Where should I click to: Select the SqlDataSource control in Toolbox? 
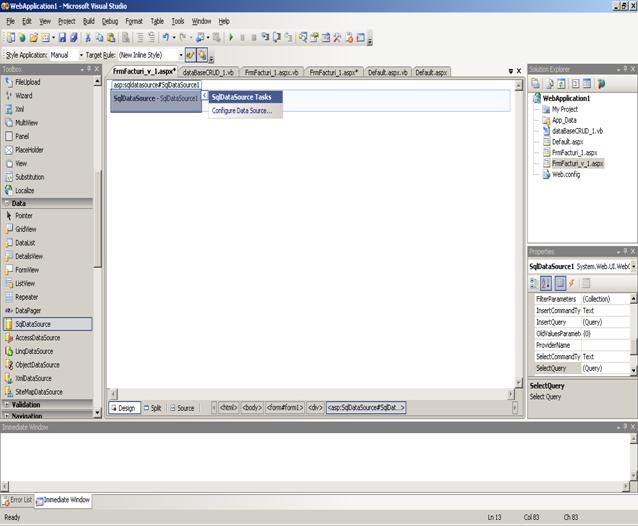click(47, 324)
